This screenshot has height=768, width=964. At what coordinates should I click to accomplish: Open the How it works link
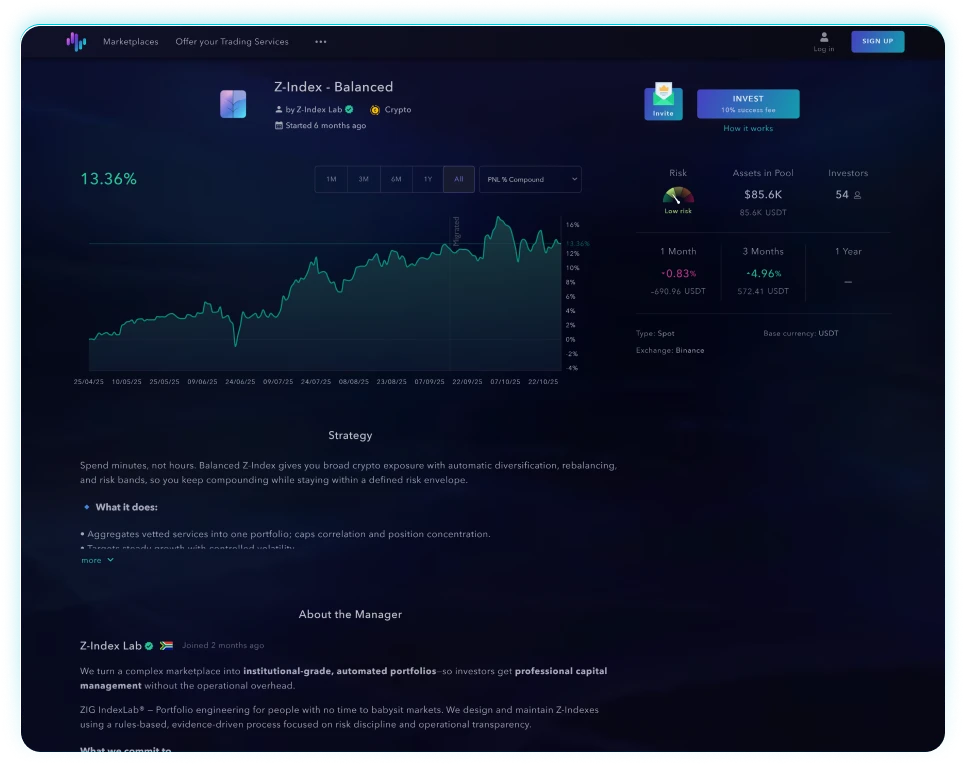click(748, 129)
